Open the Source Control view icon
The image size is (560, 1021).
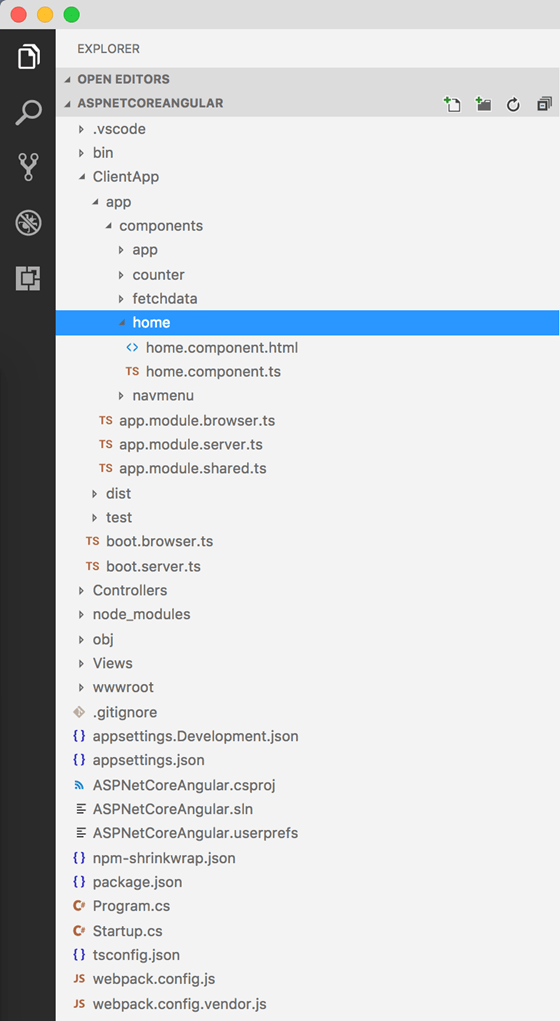28,167
